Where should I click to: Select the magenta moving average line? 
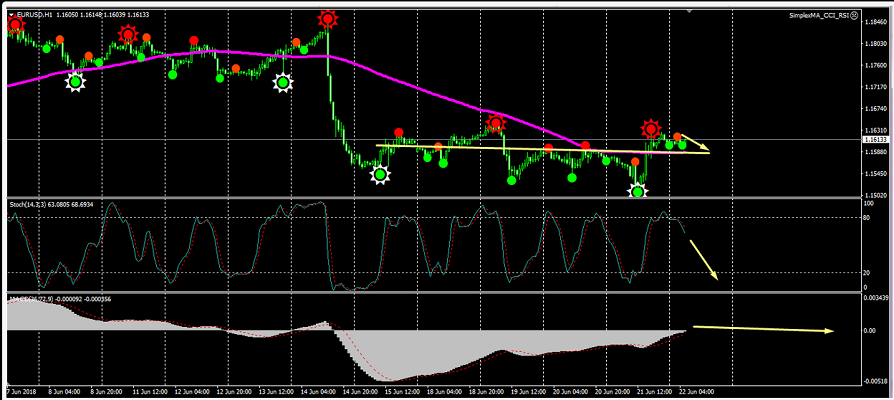[x=200, y=52]
